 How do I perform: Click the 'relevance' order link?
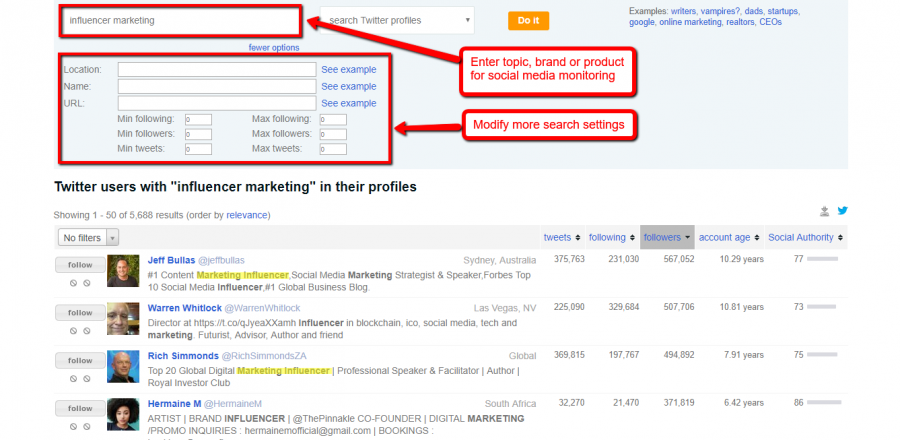[x=247, y=215]
